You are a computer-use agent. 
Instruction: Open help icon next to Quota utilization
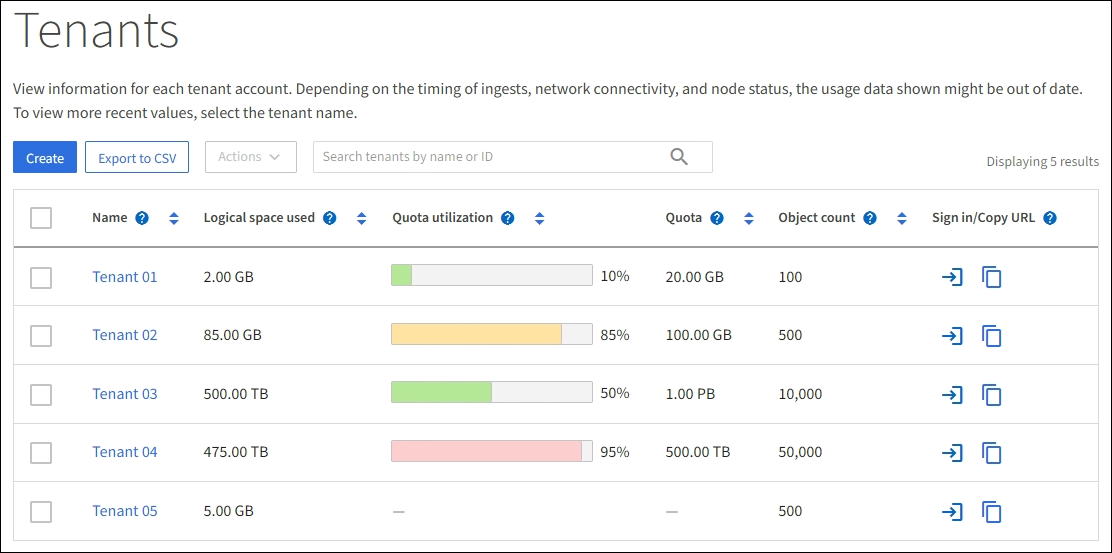(x=508, y=218)
